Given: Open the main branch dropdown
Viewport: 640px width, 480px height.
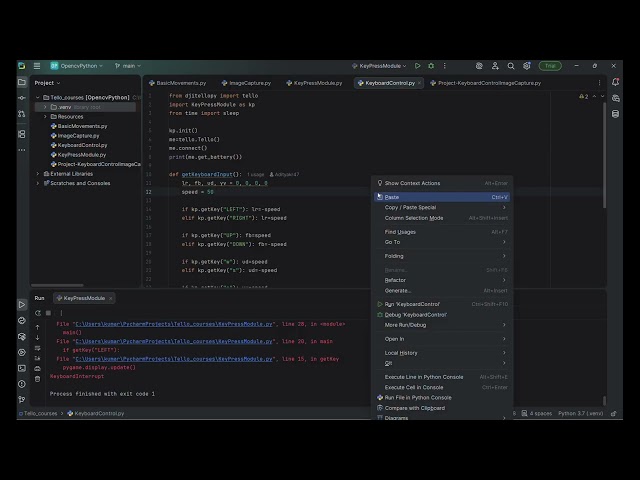Looking at the screenshot, I should point(128,66).
